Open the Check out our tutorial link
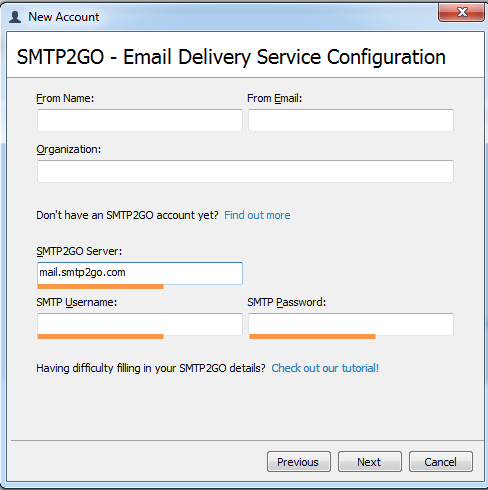The width and height of the screenshot is (488, 490). point(325,368)
